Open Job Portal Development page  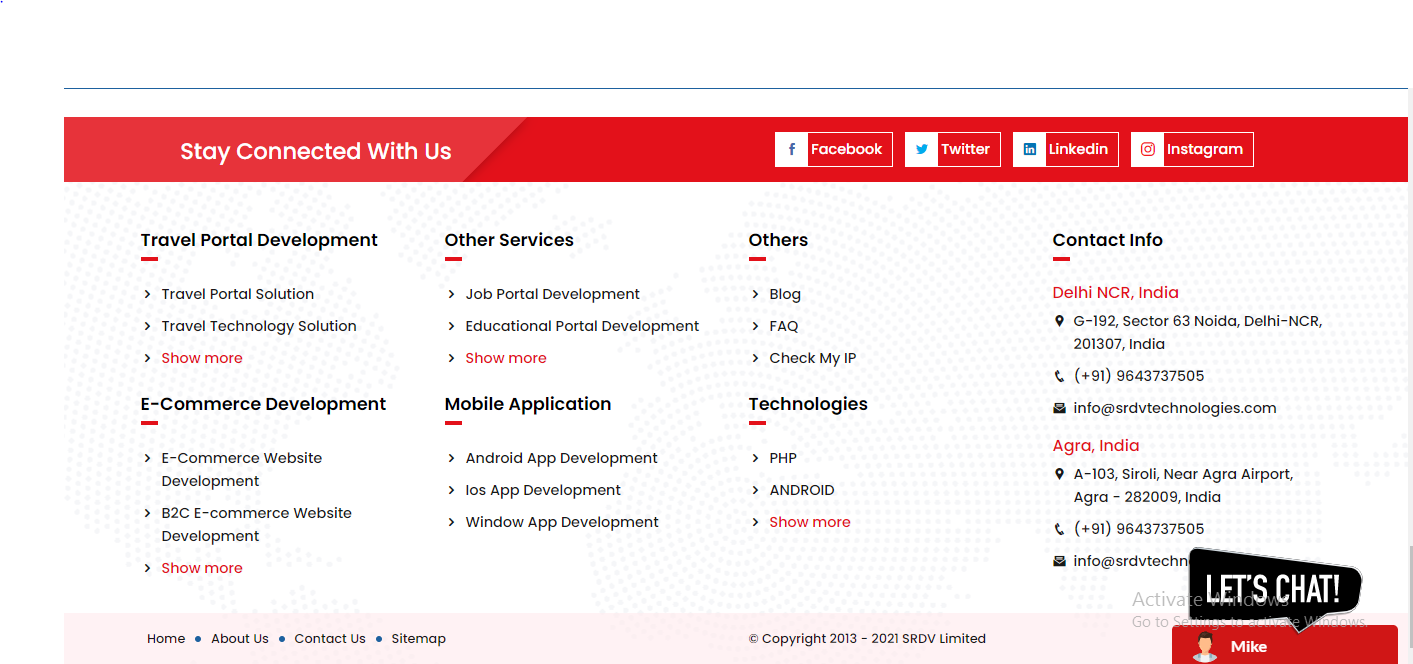click(x=552, y=293)
